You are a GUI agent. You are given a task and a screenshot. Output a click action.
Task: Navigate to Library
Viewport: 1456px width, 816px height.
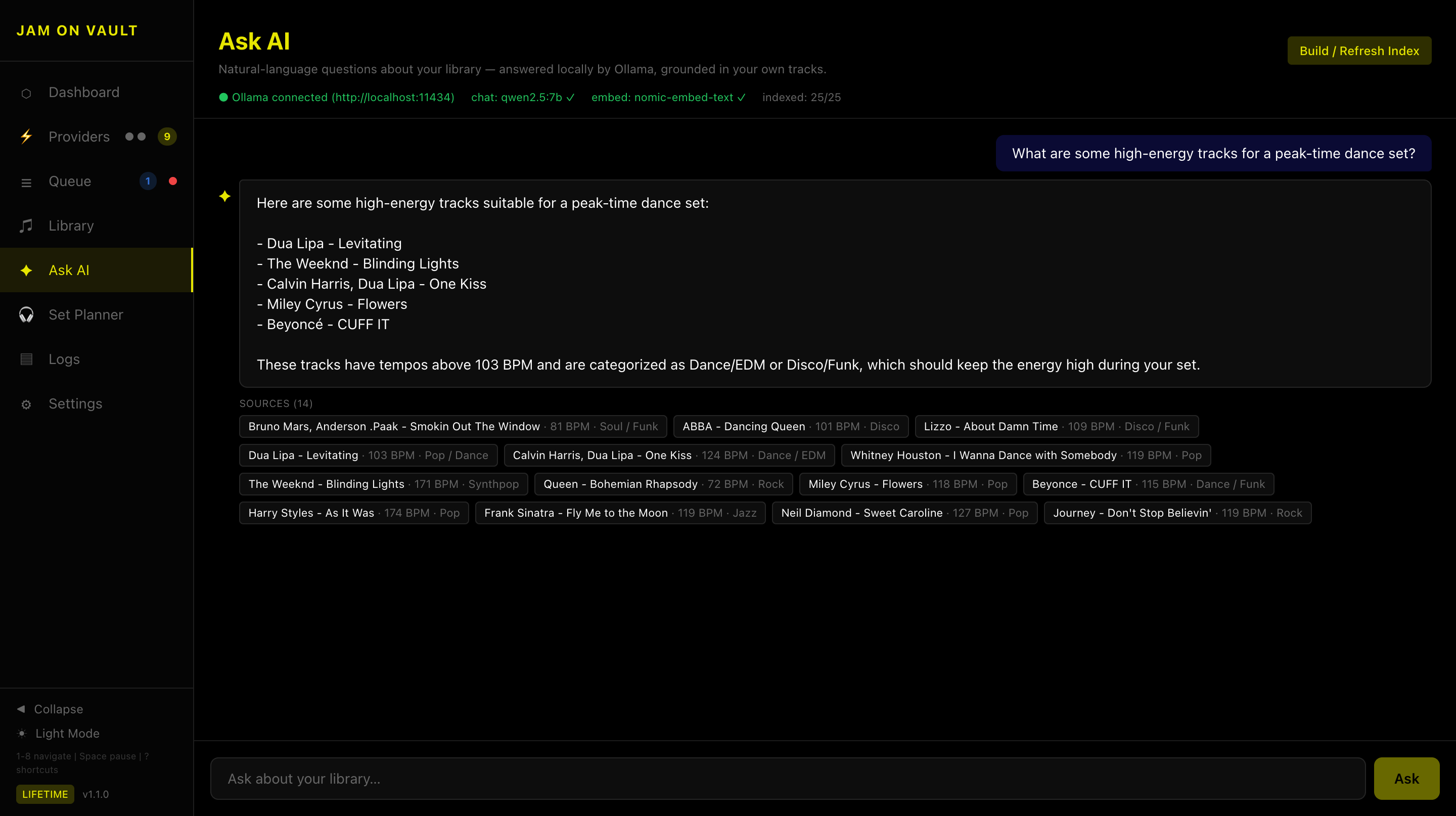click(96, 225)
